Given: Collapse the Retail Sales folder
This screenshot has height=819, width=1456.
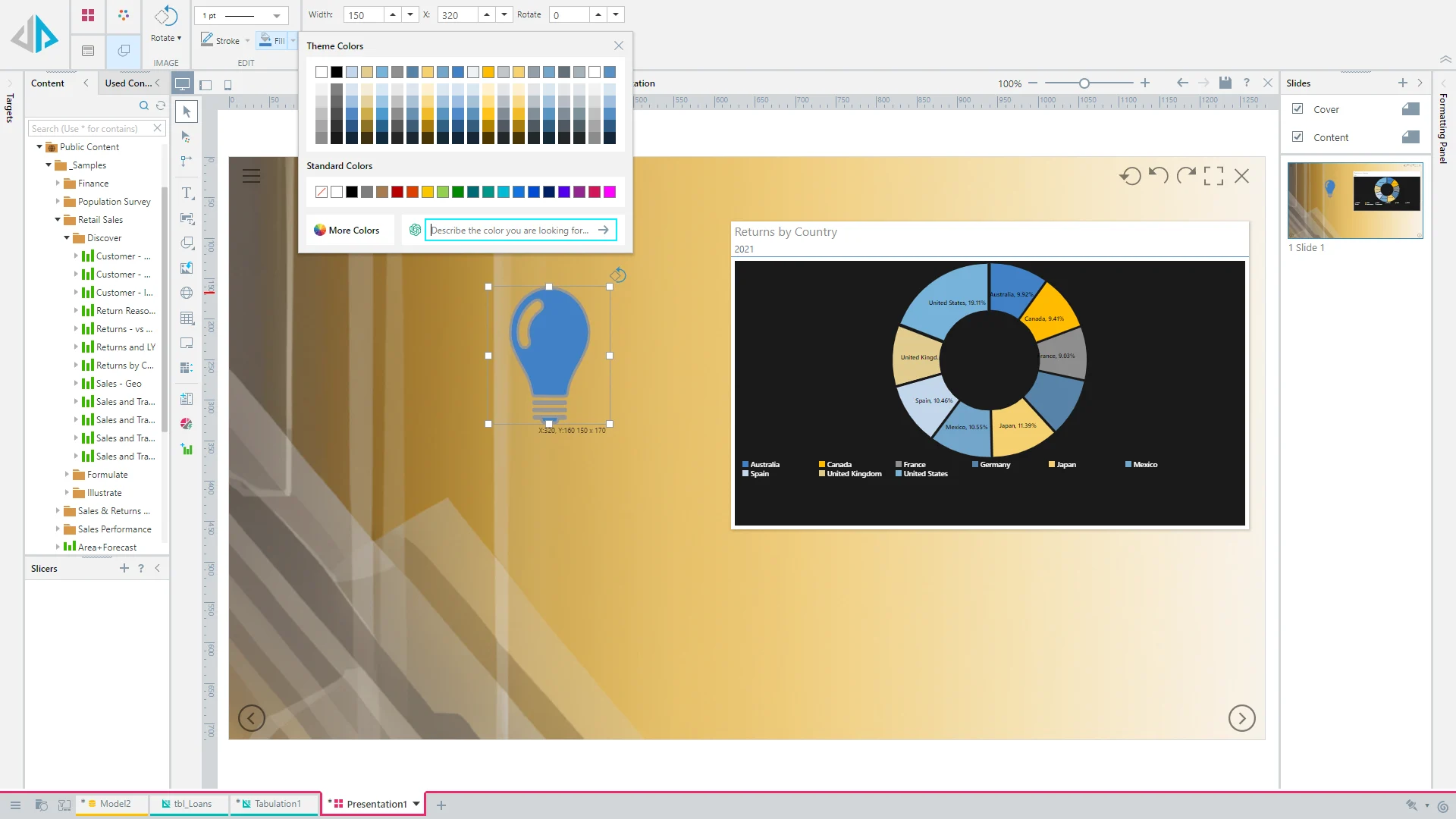Looking at the screenshot, I should click(58, 220).
